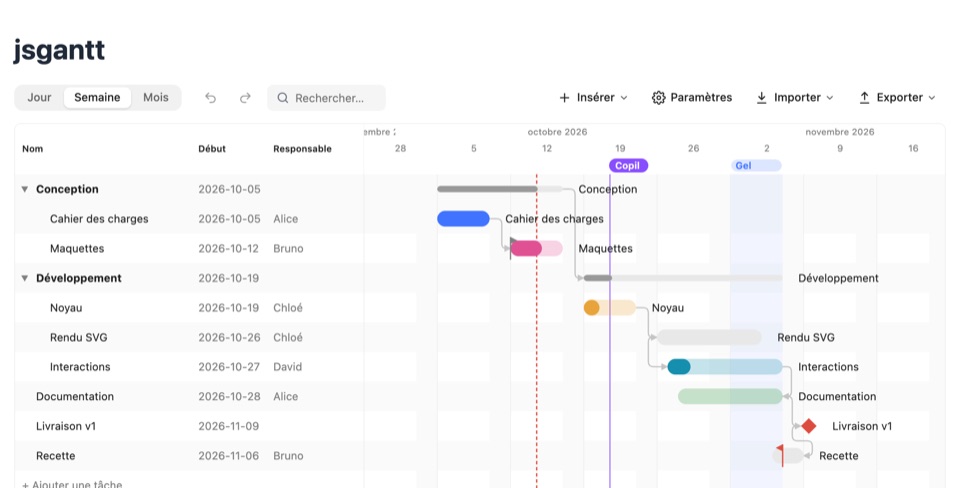Select Interactions row in task list
Image resolution: width=960 pixels, height=488 pixels.
189,367
